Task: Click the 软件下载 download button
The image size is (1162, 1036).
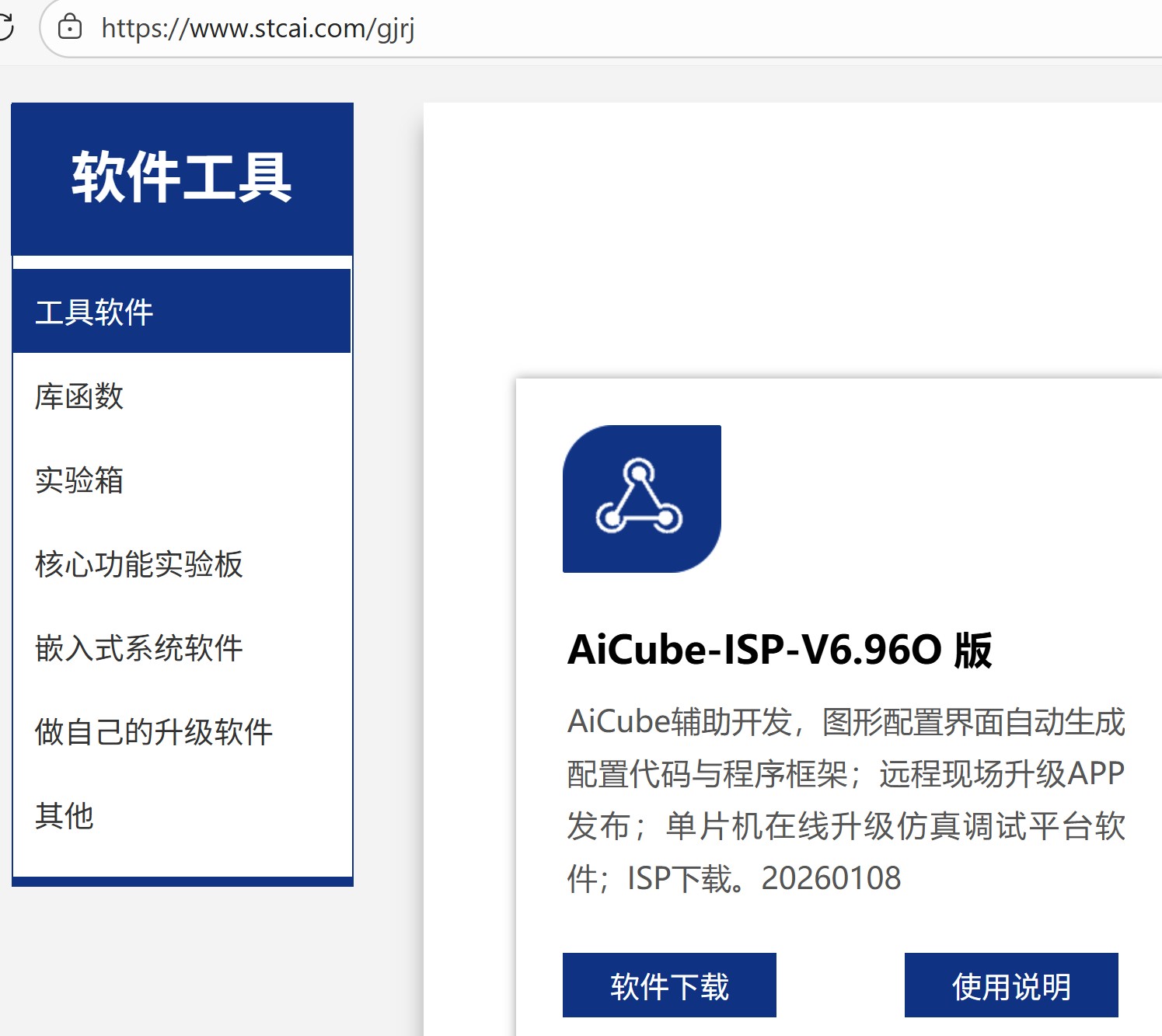Action: coord(669,985)
